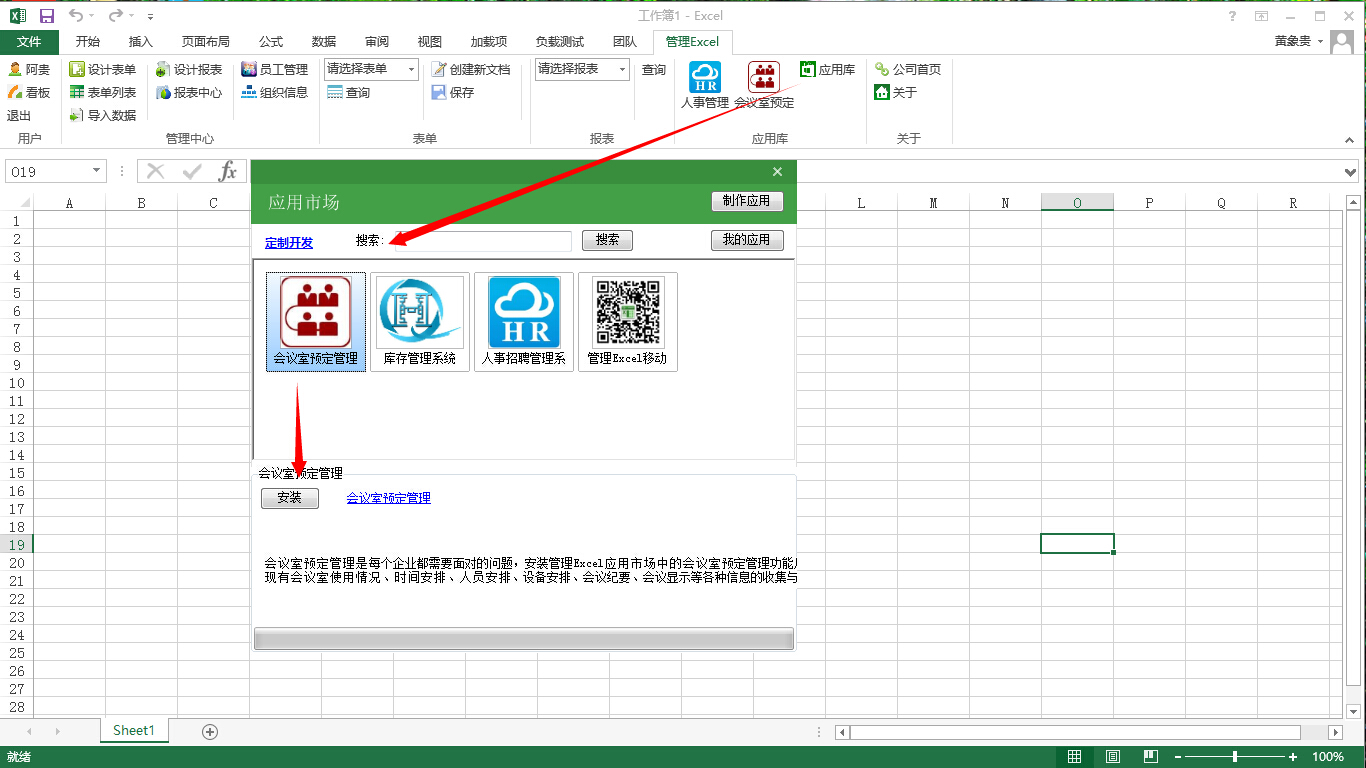This screenshot has height=768, width=1366.
Task: Open Customize Quick Access Toolbar dropdown
Action: click(x=150, y=17)
